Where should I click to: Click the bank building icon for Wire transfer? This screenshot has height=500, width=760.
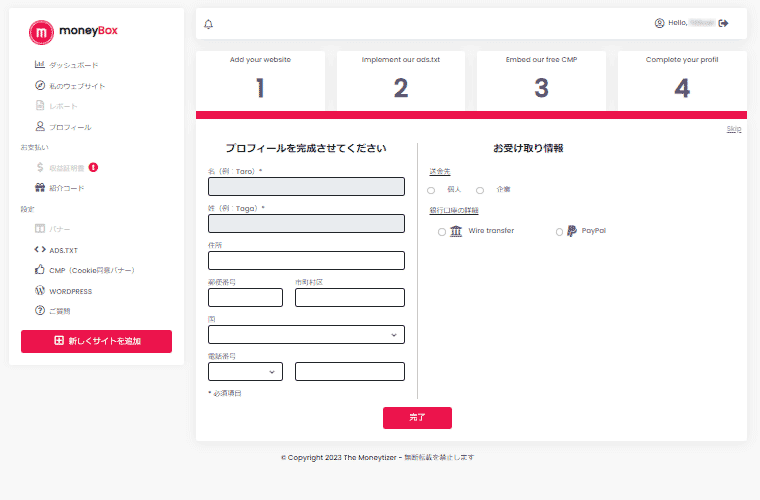[456, 231]
